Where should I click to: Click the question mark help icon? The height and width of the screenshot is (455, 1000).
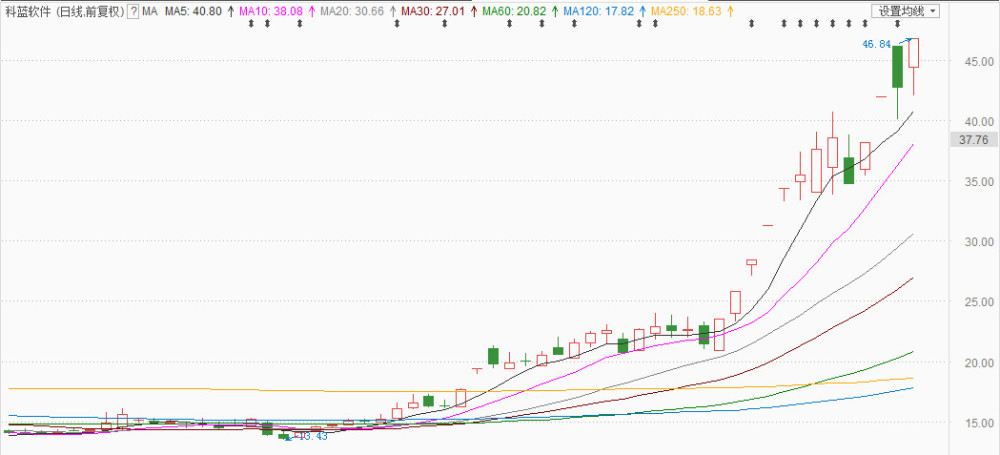[133, 11]
